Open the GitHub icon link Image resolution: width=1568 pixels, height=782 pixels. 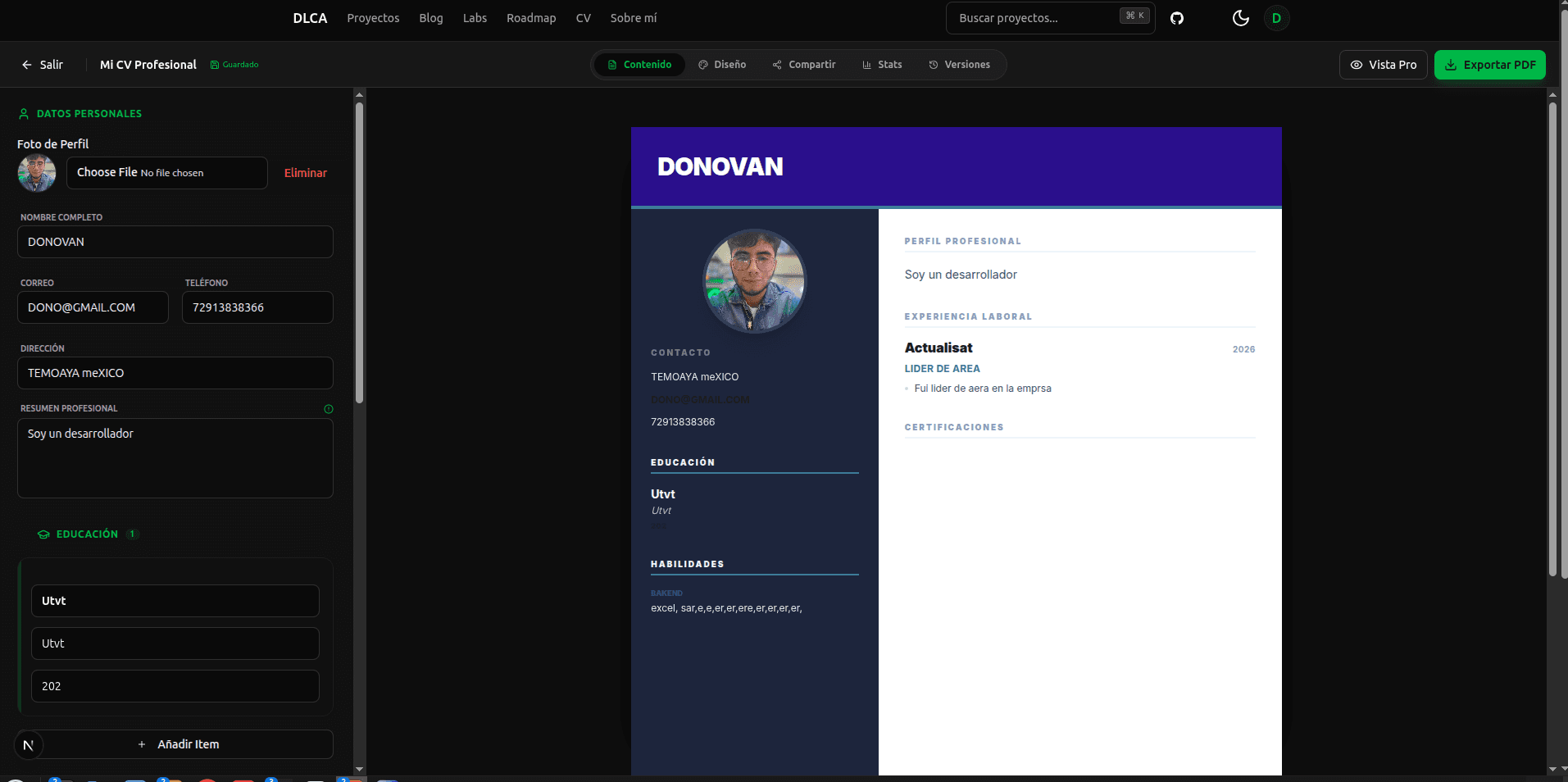1177,18
